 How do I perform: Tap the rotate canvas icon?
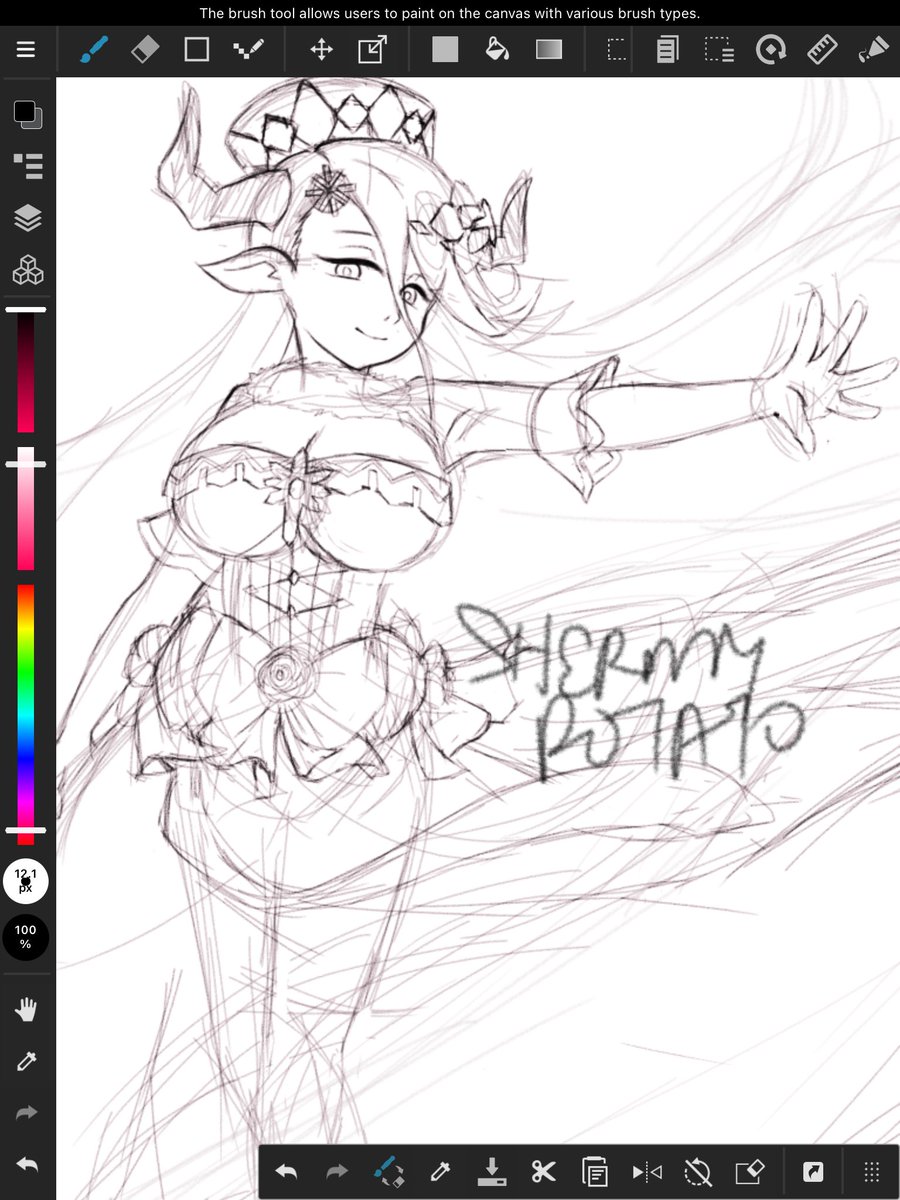(770, 49)
